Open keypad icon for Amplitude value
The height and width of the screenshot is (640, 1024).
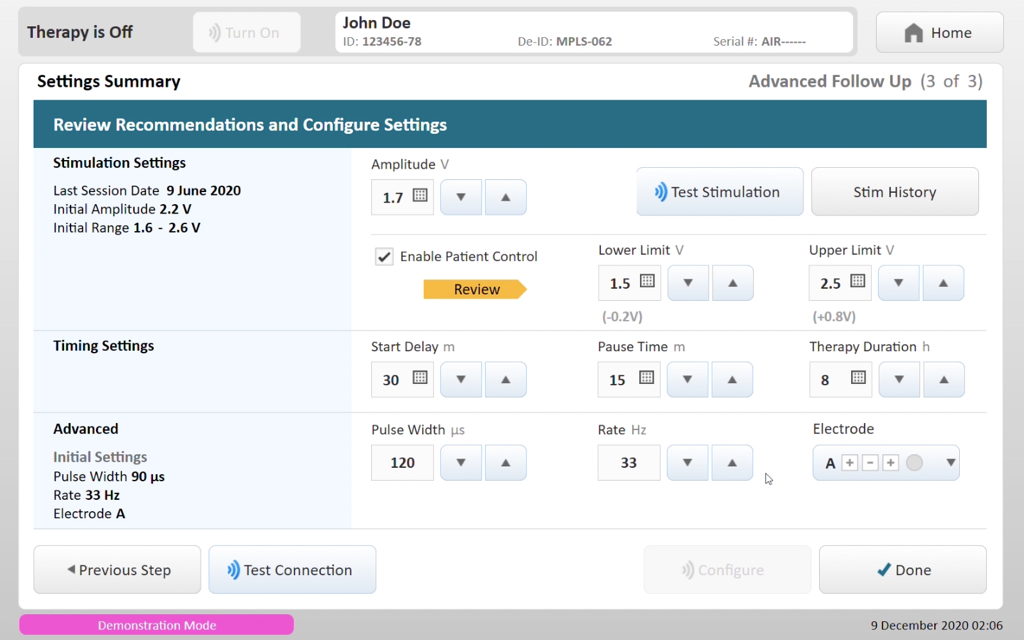pos(420,195)
